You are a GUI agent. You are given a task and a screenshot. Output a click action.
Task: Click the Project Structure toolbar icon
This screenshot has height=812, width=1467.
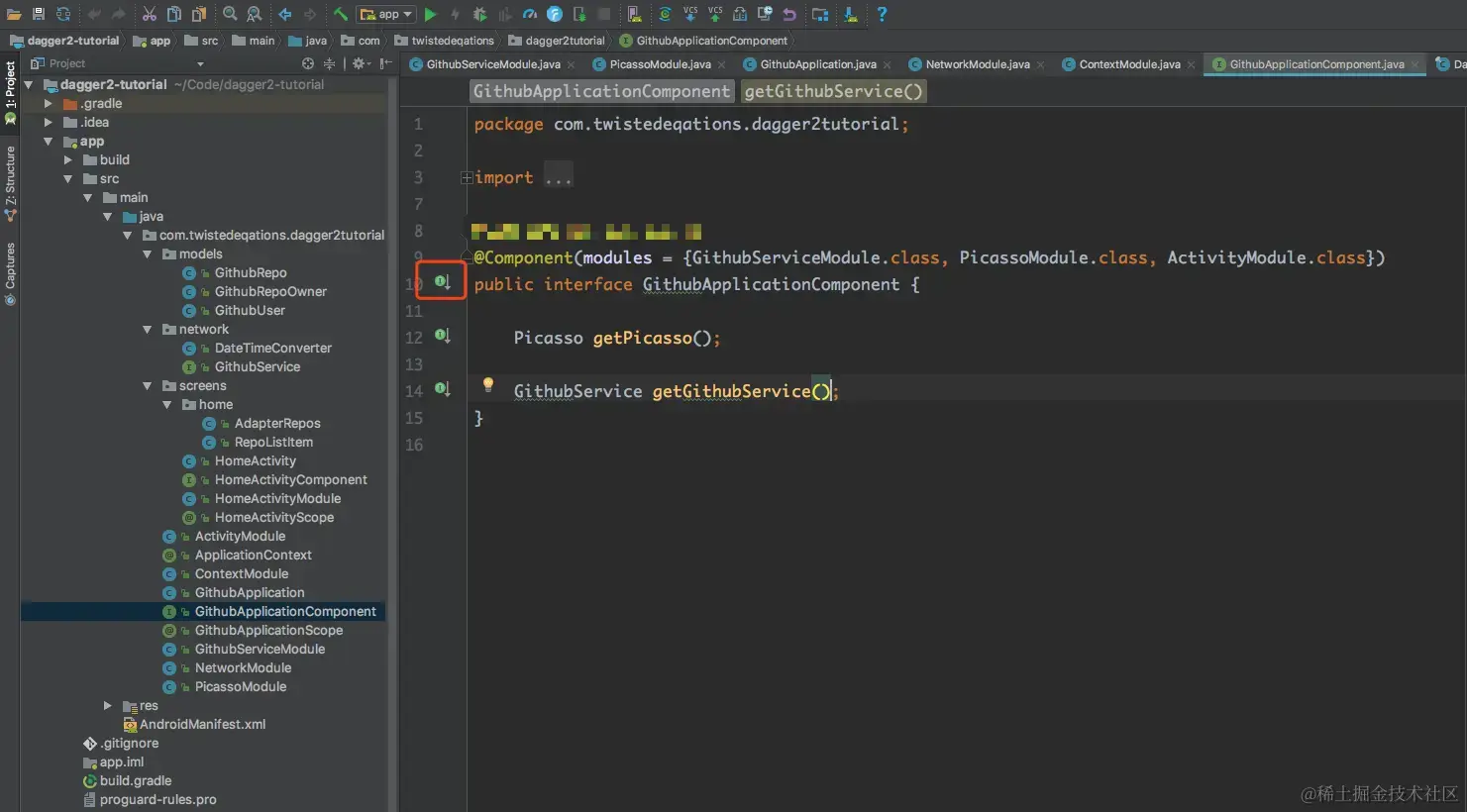(820, 14)
